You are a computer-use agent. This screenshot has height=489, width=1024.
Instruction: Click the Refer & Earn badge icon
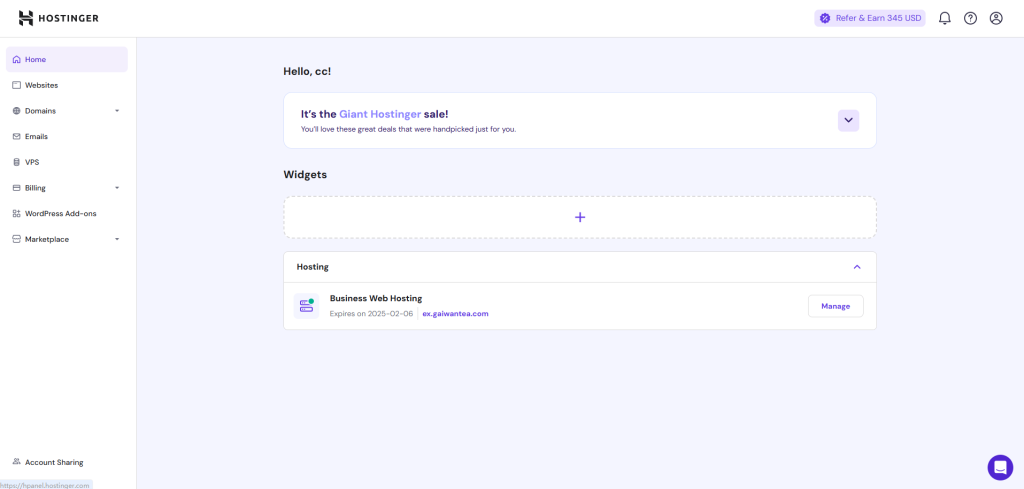(825, 18)
